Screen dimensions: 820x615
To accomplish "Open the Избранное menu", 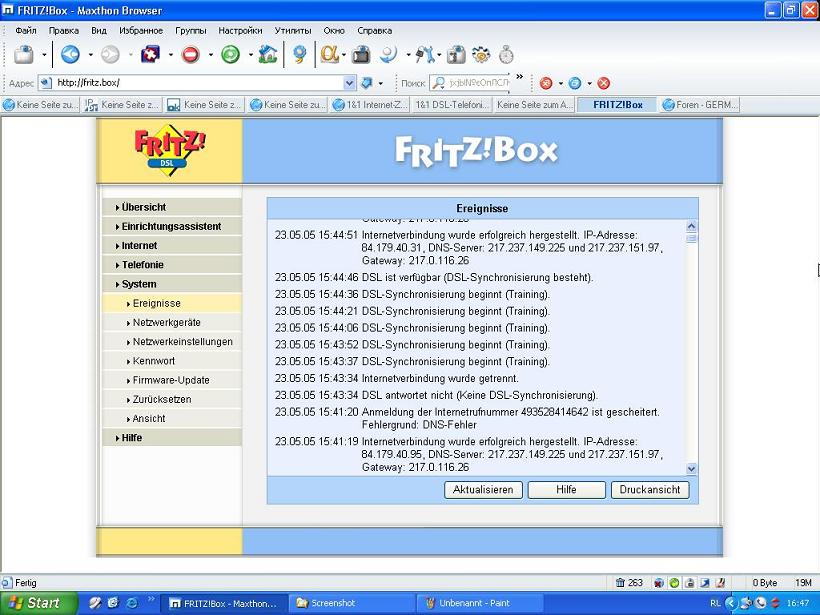I will click(141, 30).
